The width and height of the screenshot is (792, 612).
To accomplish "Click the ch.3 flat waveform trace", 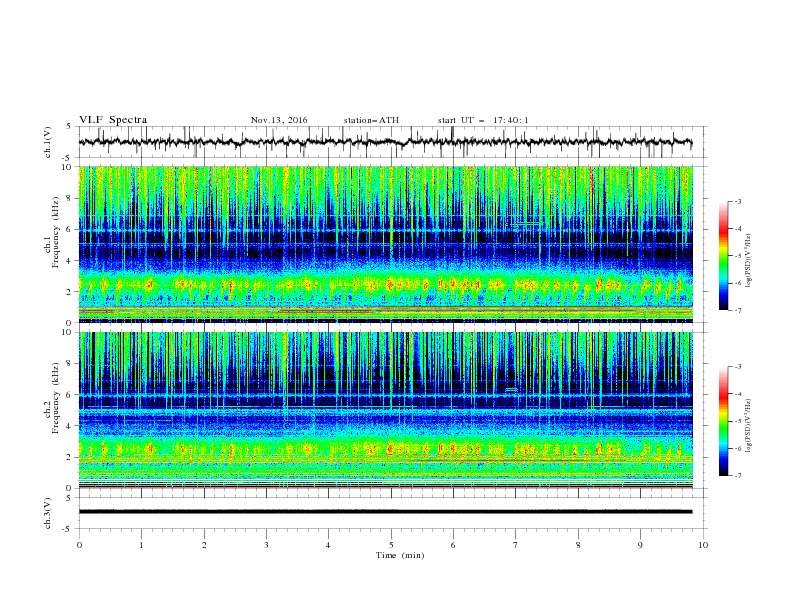I will [x=385, y=512].
